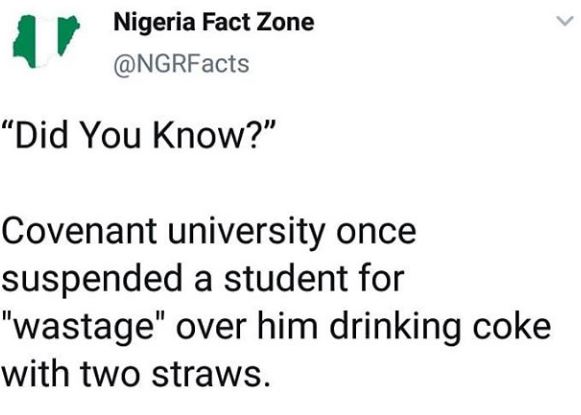Expand the tweet options chevron

point(565,21)
